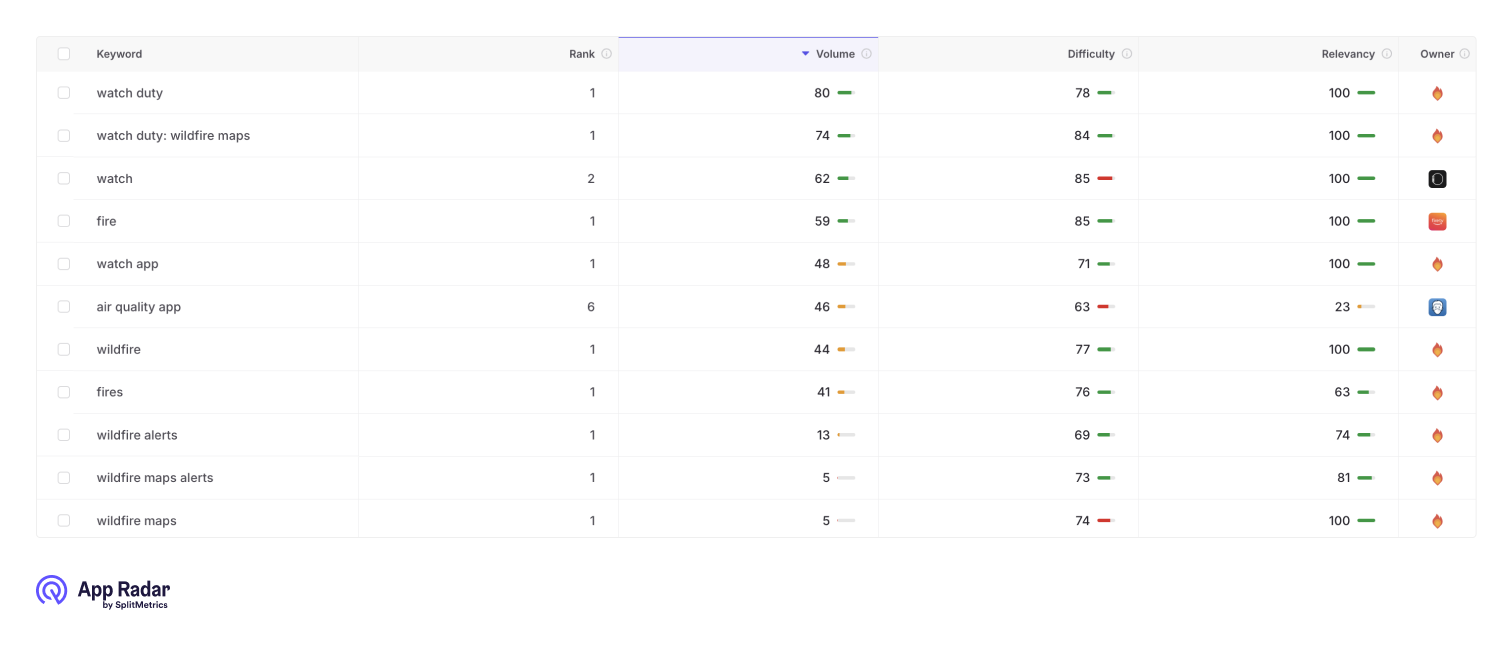Open the Difficulty column info tooltip icon
The width and height of the screenshot is (1512, 649).
click(x=1126, y=54)
